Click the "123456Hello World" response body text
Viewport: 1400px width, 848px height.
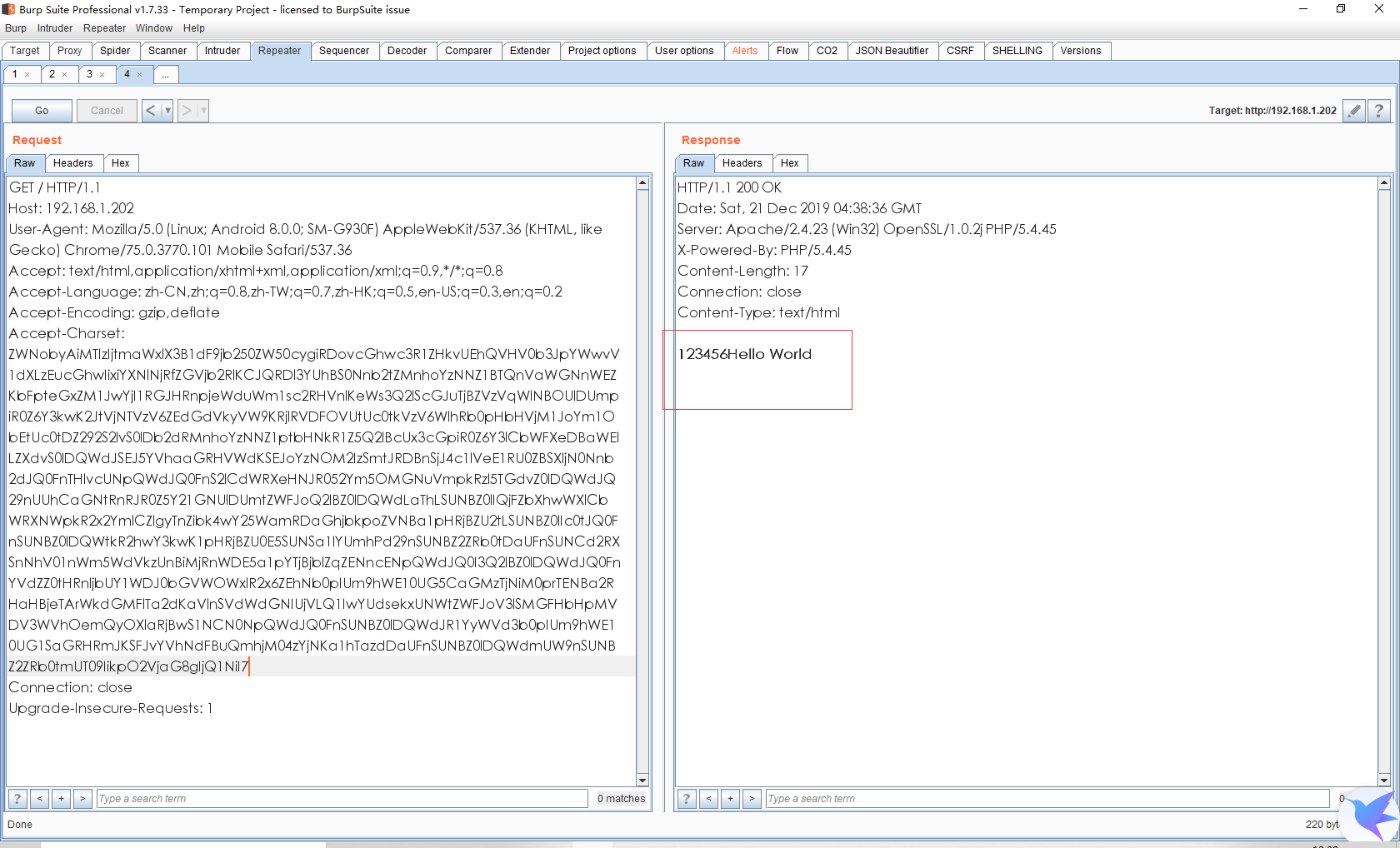[745, 354]
